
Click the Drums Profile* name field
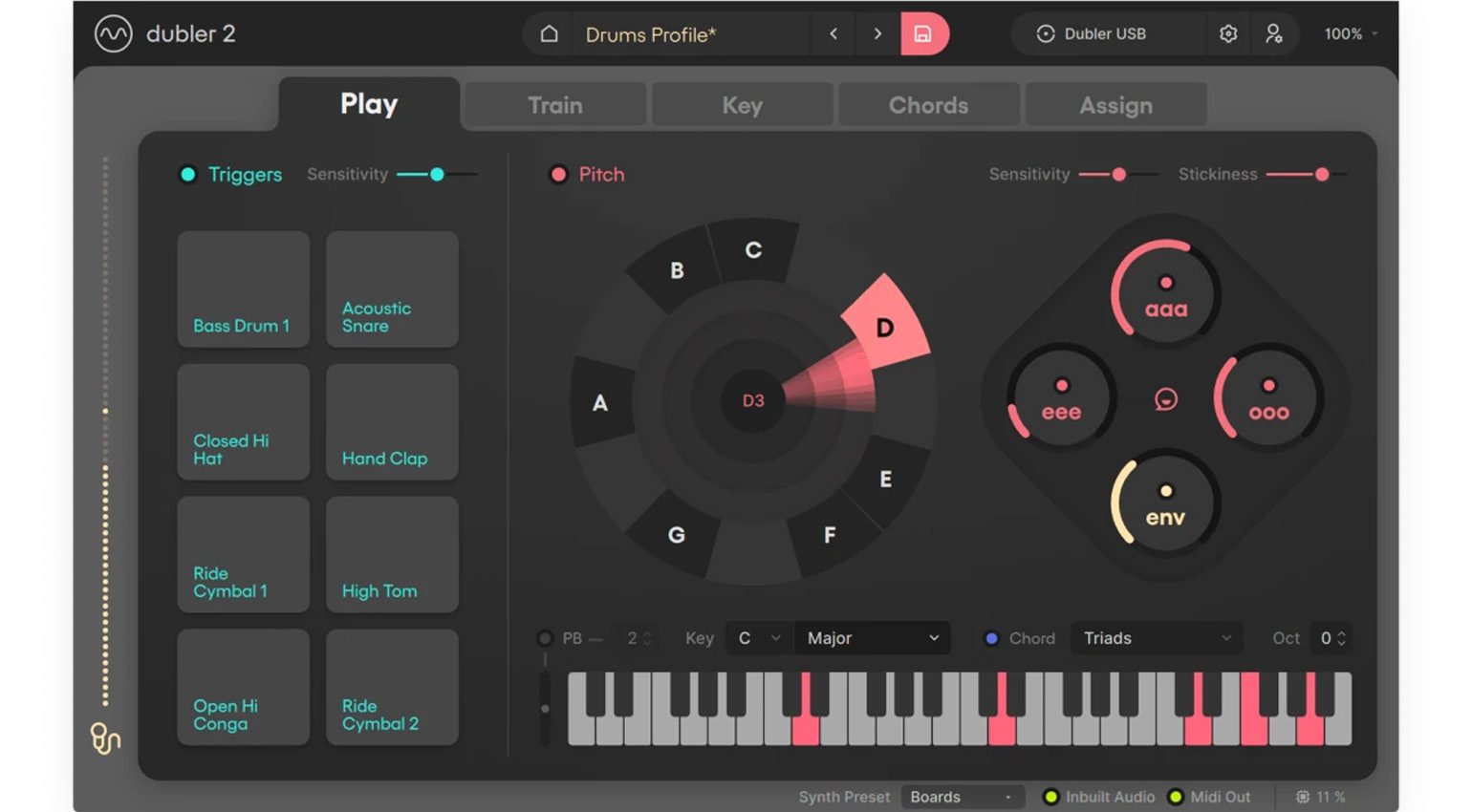coord(692,34)
